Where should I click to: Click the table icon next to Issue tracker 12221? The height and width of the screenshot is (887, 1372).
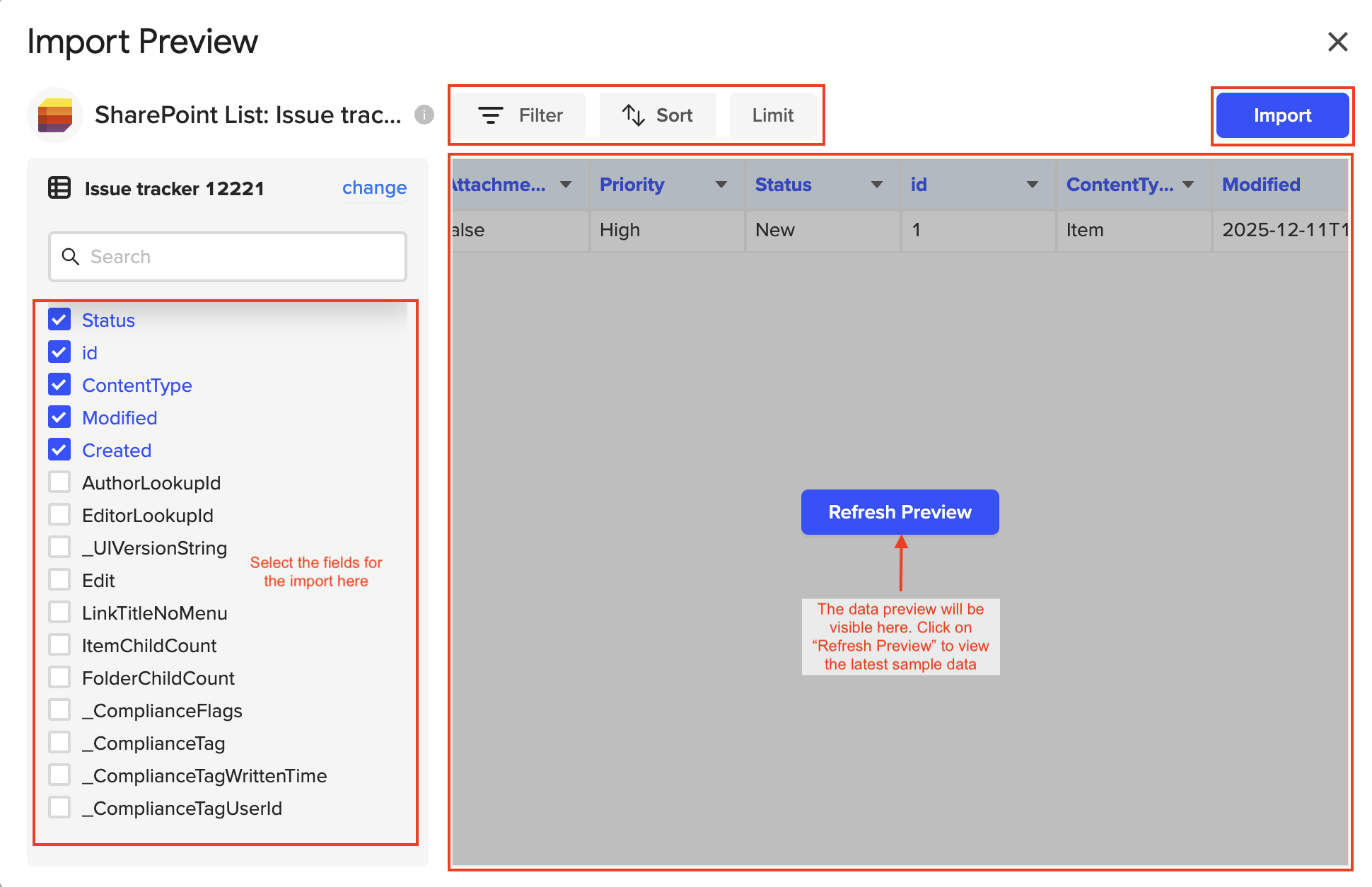59,188
